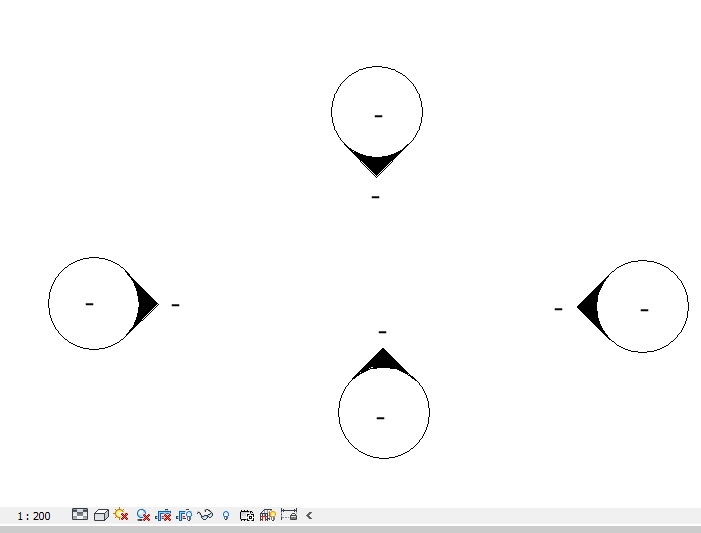Open the Detail Level options
Viewport: 701px width, 533px height.
point(80,515)
